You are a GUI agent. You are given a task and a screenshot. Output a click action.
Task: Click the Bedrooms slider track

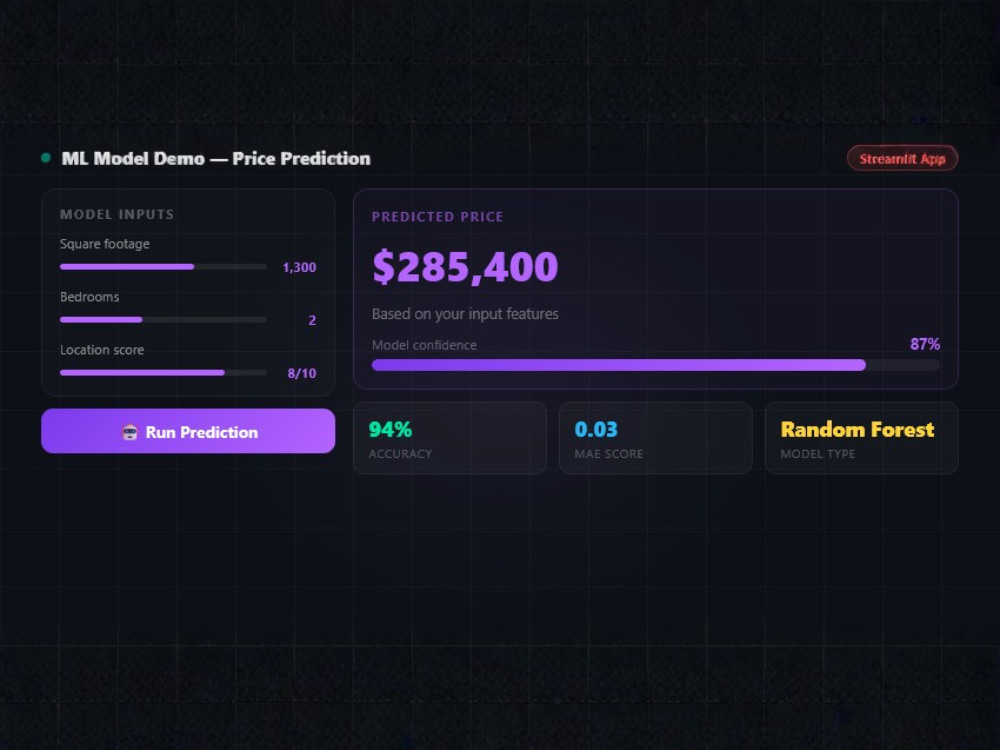click(x=163, y=320)
